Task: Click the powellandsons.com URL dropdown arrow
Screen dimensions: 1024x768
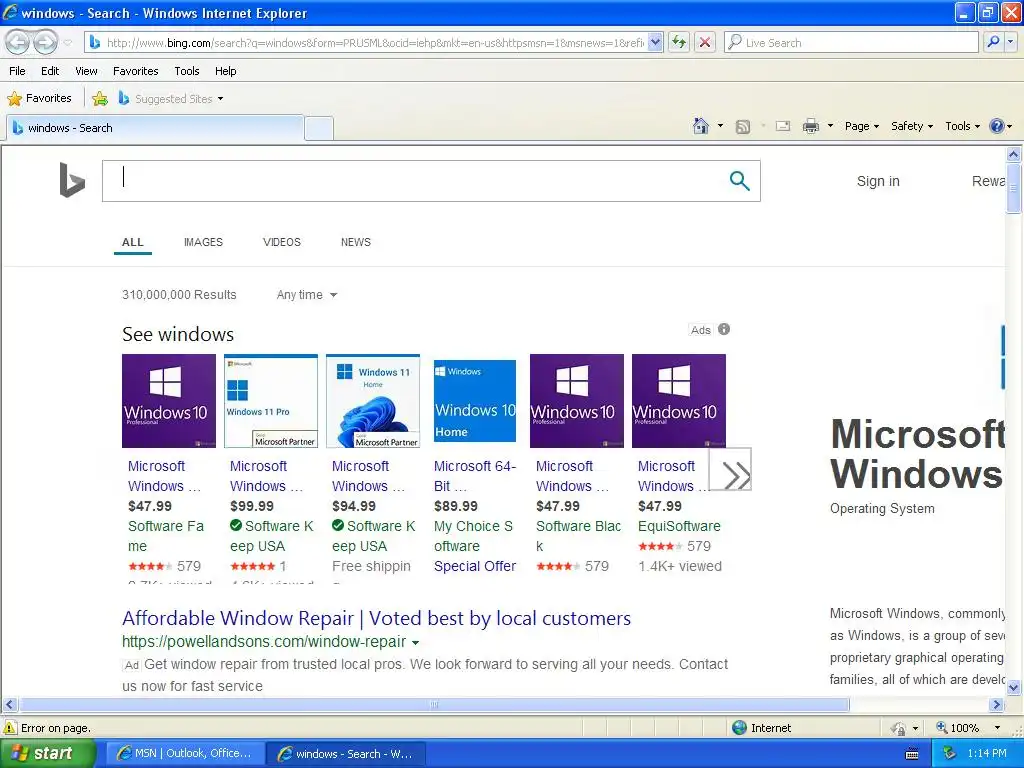Action: [415, 643]
